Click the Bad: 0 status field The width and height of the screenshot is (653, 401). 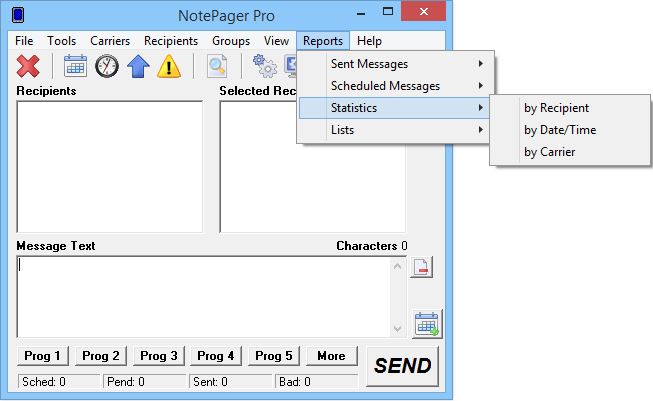pos(316,382)
